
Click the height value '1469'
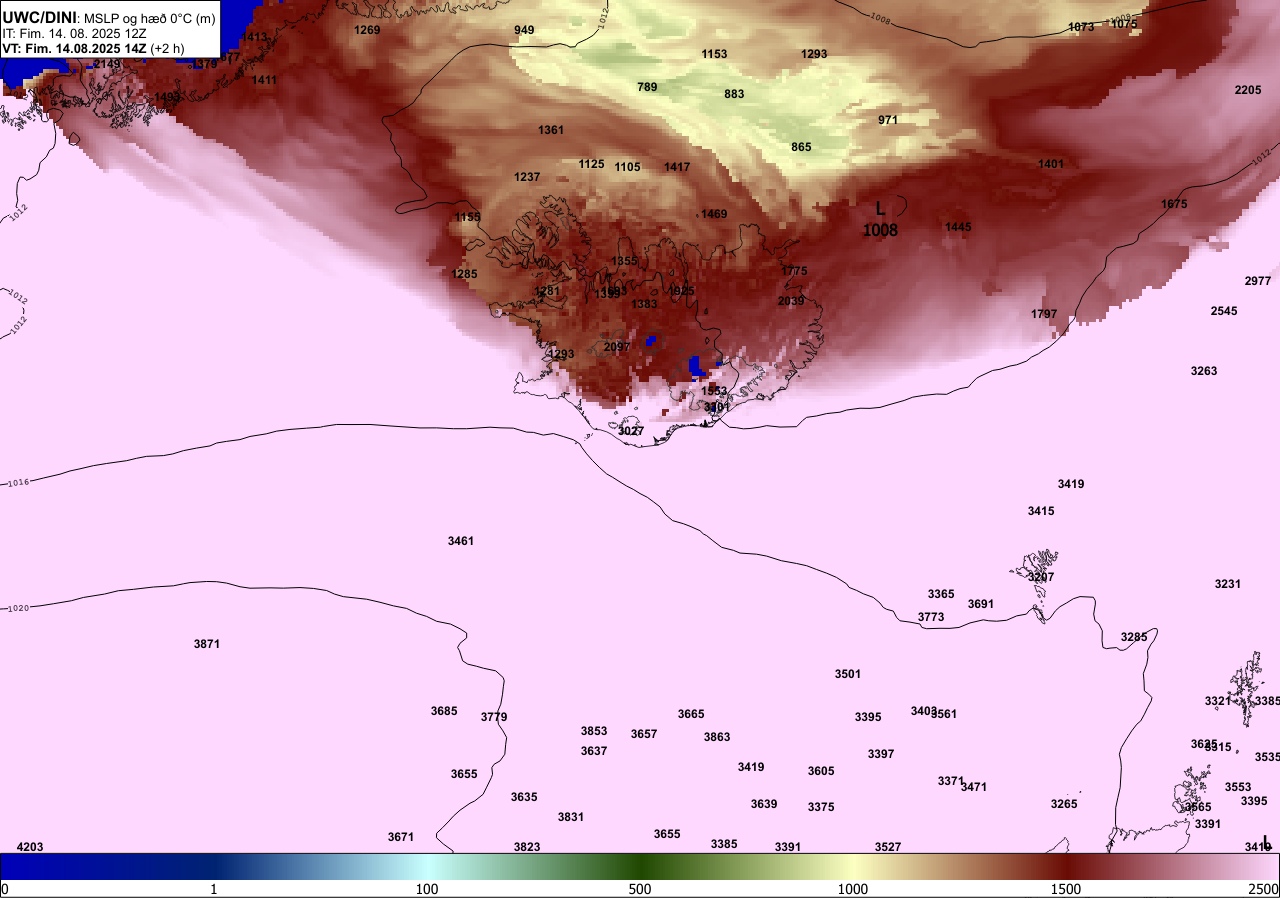click(714, 214)
